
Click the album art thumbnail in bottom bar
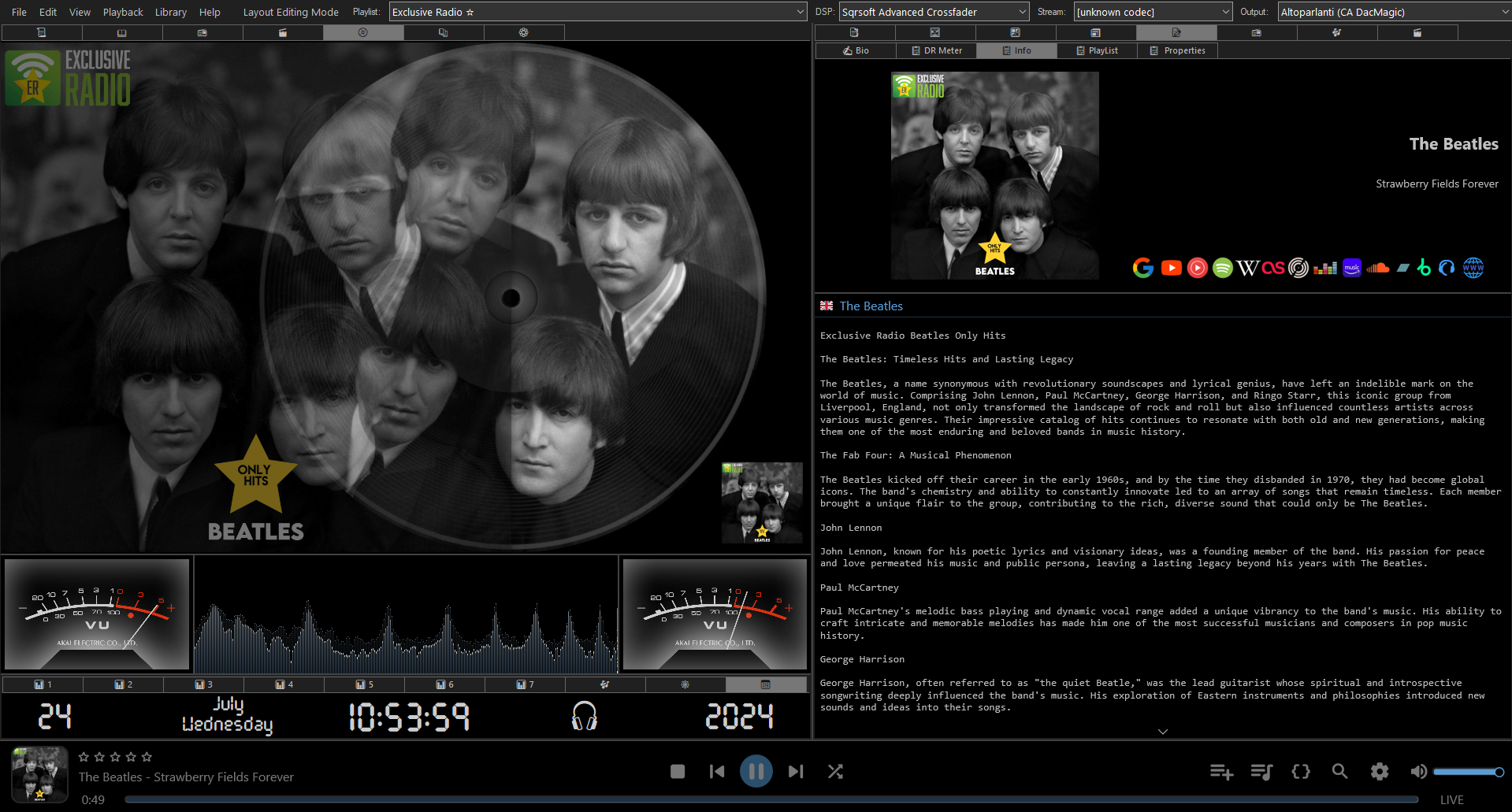39,774
